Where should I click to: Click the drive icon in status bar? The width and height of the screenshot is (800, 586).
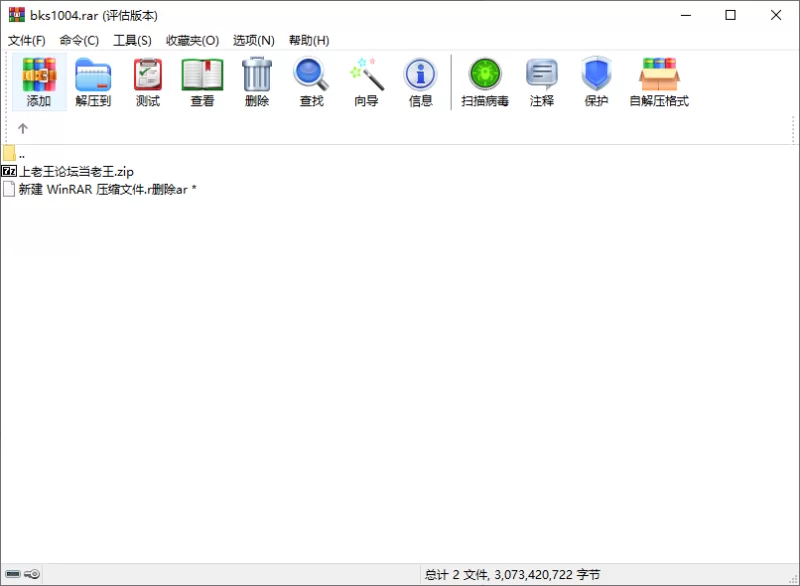coord(13,574)
